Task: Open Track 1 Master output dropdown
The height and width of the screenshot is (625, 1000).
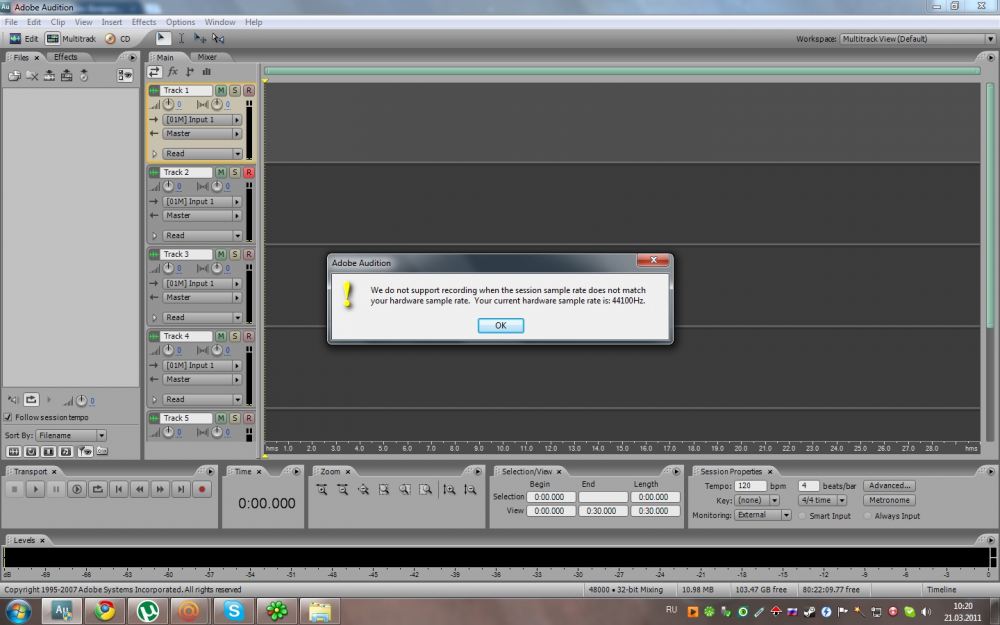Action: [202, 134]
